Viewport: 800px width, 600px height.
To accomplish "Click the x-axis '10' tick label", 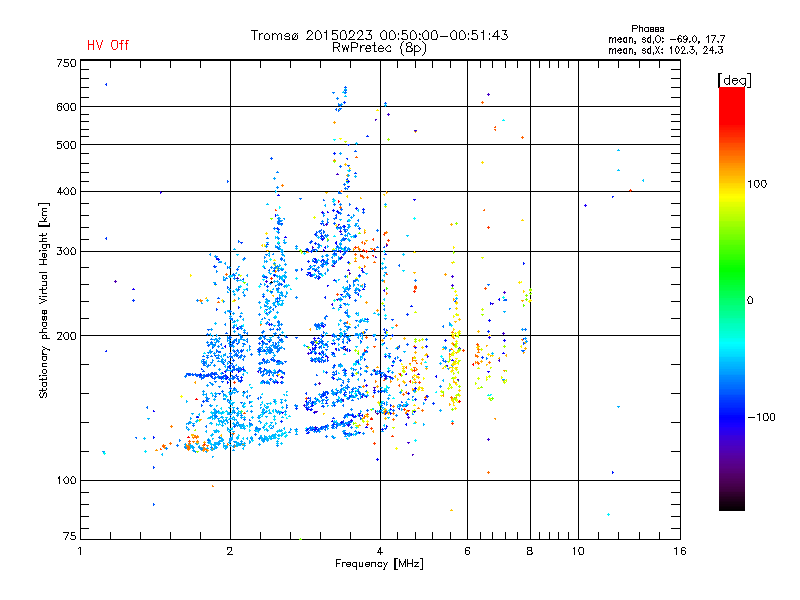I will [x=578, y=551].
